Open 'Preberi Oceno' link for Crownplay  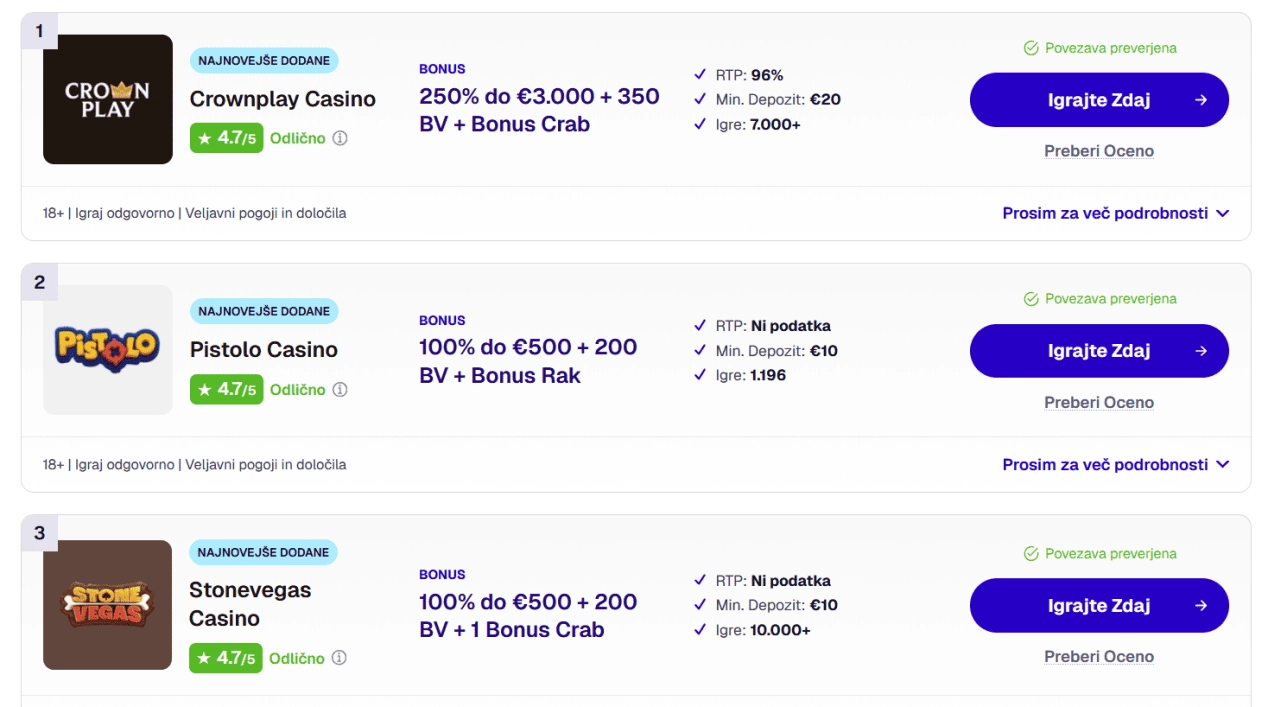(1099, 151)
